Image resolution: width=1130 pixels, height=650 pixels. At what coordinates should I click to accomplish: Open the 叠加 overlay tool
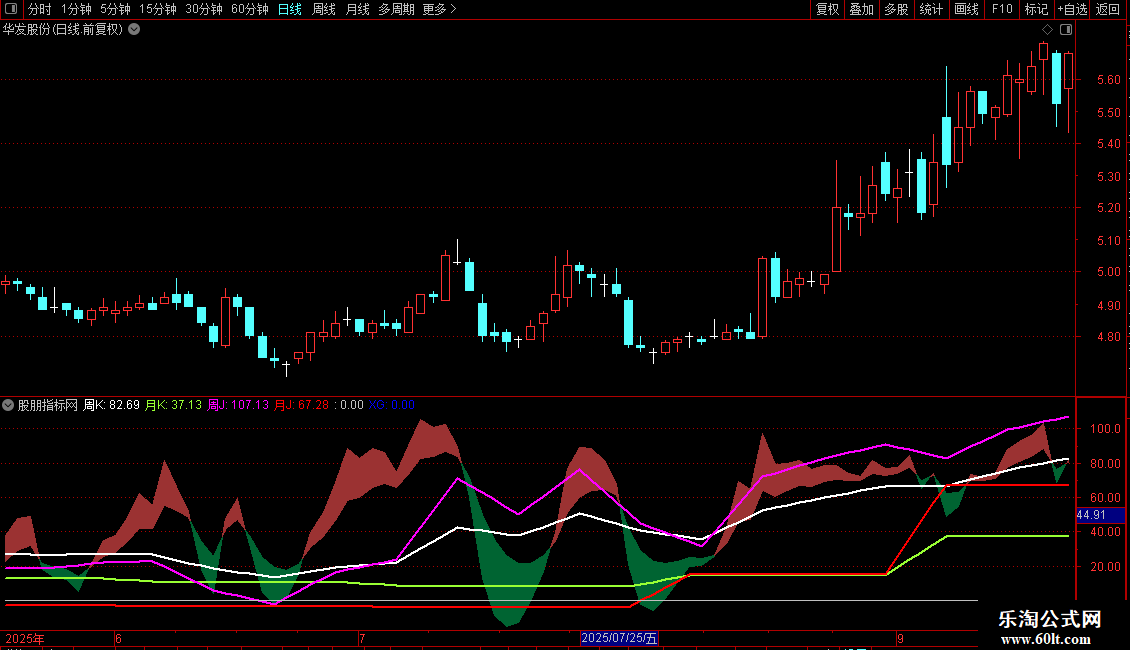[x=861, y=9]
